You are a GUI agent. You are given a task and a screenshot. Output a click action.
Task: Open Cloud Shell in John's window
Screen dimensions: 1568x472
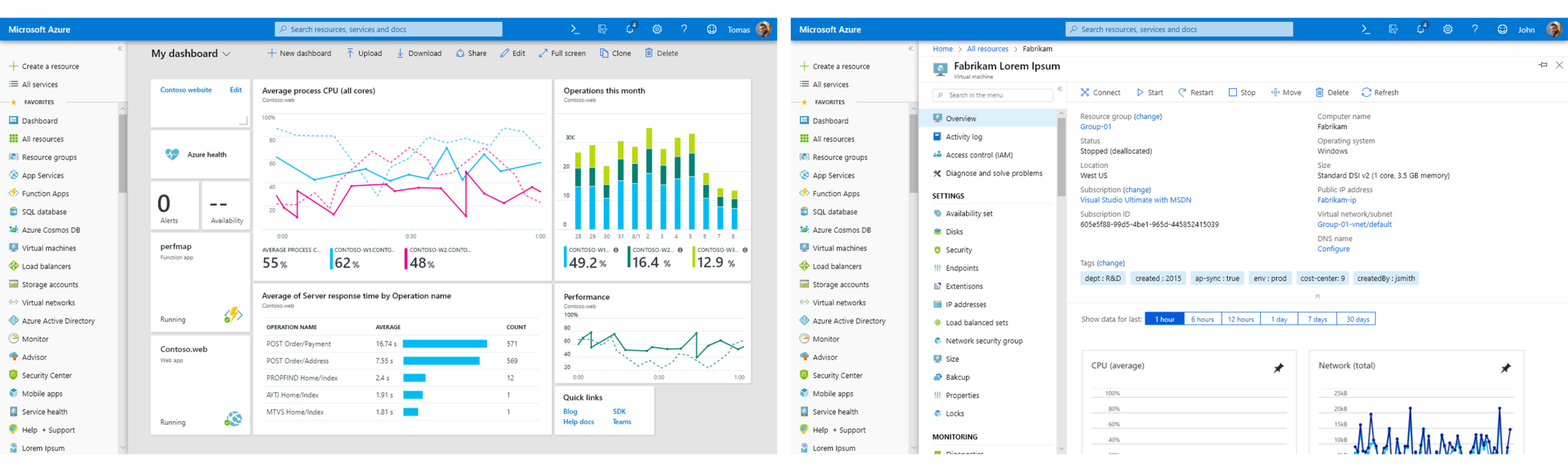click(1365, 29)
